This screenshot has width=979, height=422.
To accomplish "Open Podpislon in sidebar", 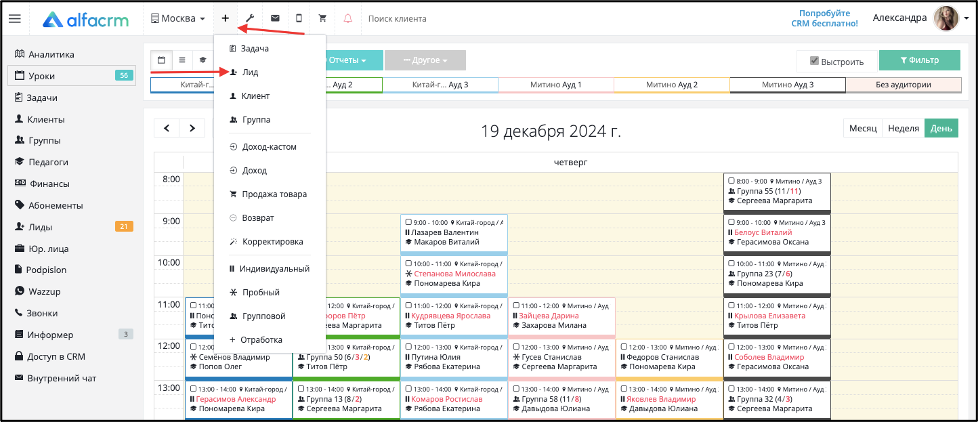I will pos(41,270).
